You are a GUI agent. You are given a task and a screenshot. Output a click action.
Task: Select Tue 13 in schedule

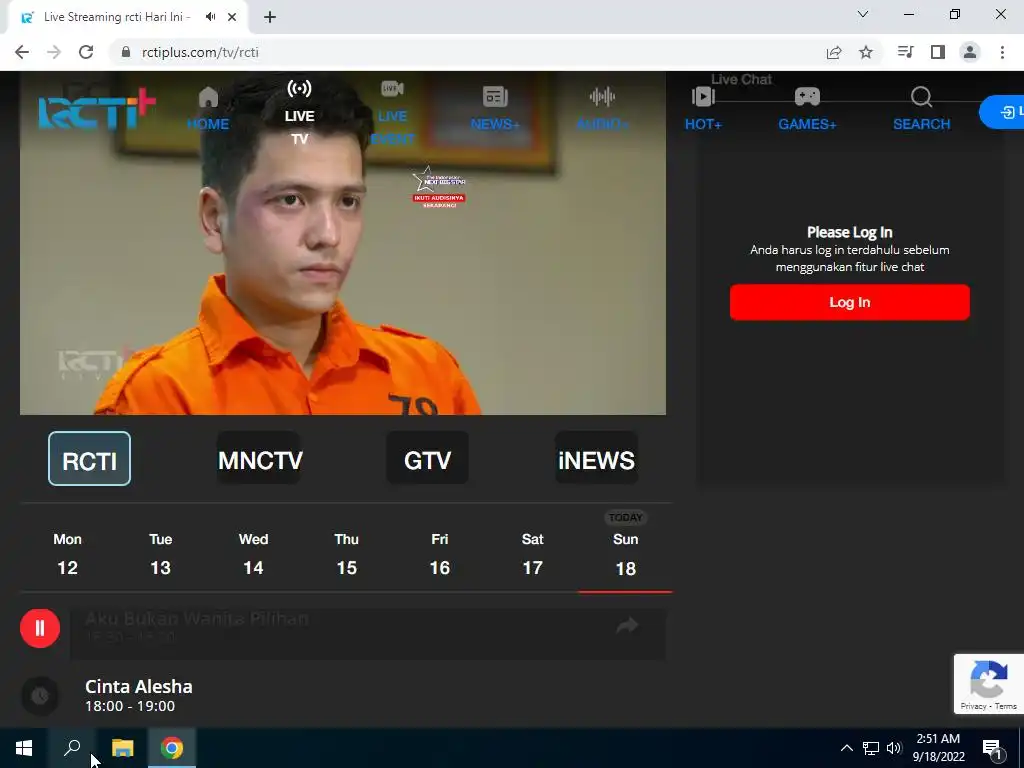[x=161, y=554]
